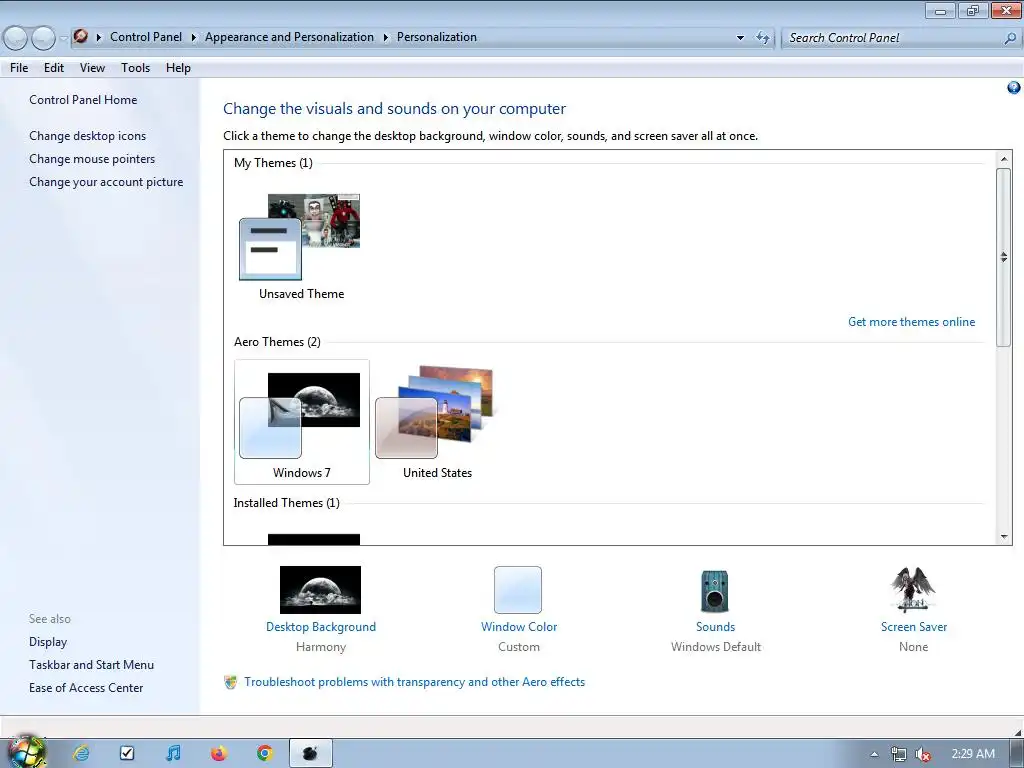This screenshot has width=1024, height=768.
Task: Click the Control Panel breadcrumb
Action: click(x=146, y=37)
